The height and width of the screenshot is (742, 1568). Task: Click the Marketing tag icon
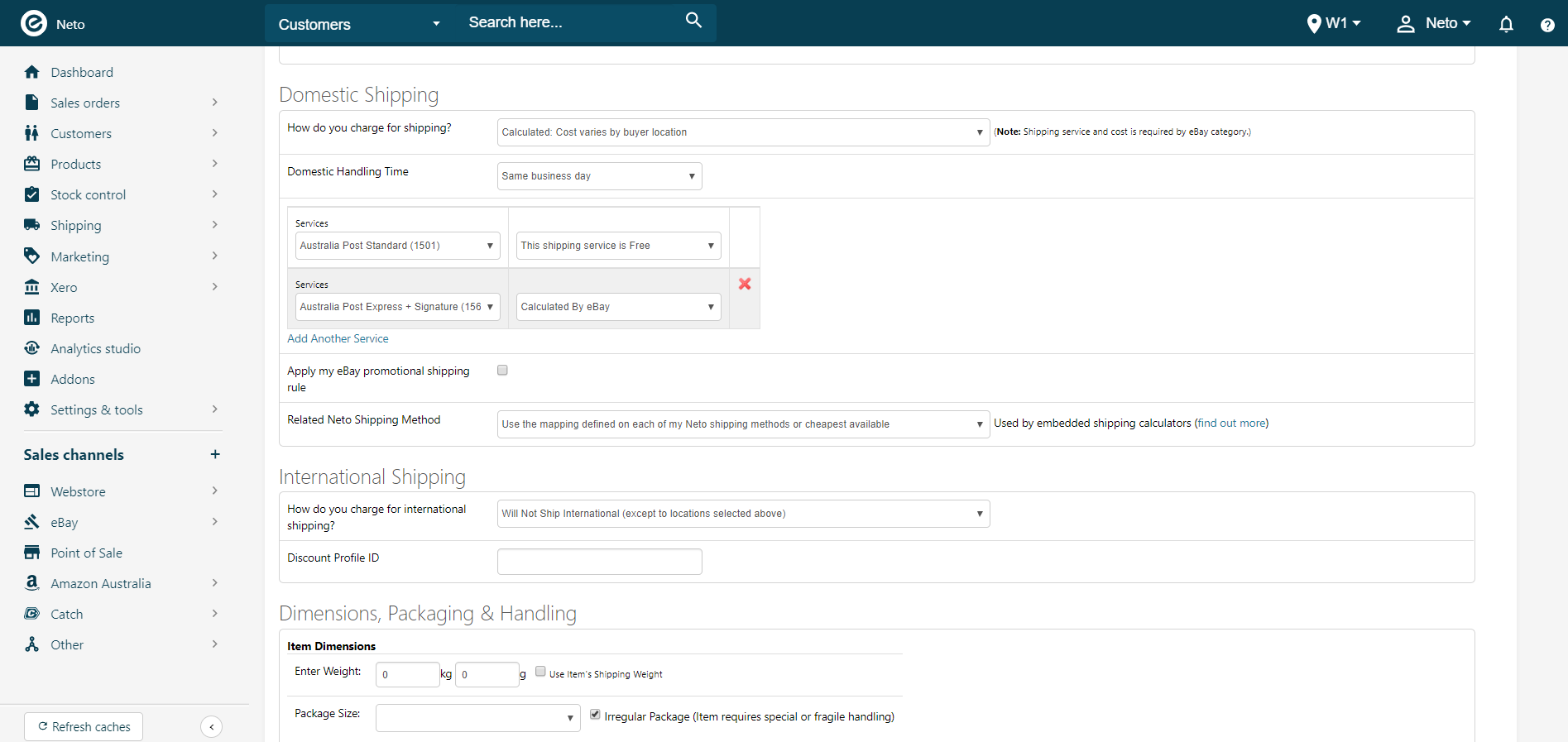pyautogui.click(x=32, y=256)
